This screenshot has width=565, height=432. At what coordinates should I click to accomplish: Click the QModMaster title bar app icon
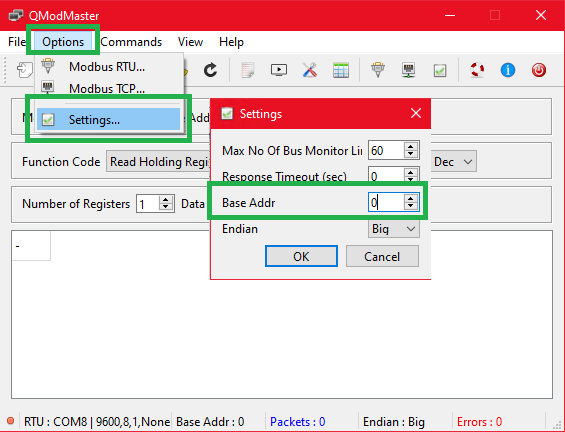pyautogui.click(x=16, y=15)
